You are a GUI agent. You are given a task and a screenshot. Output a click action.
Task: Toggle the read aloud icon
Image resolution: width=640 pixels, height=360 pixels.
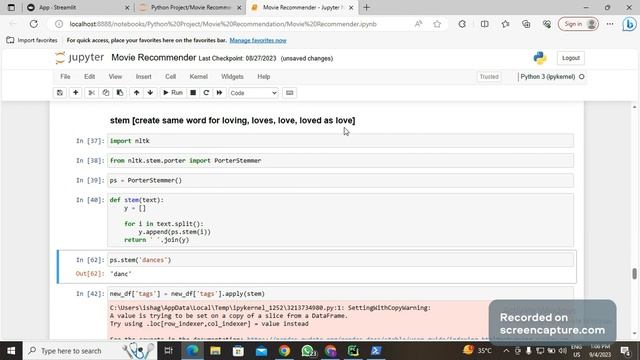click(x=418, y=24)
